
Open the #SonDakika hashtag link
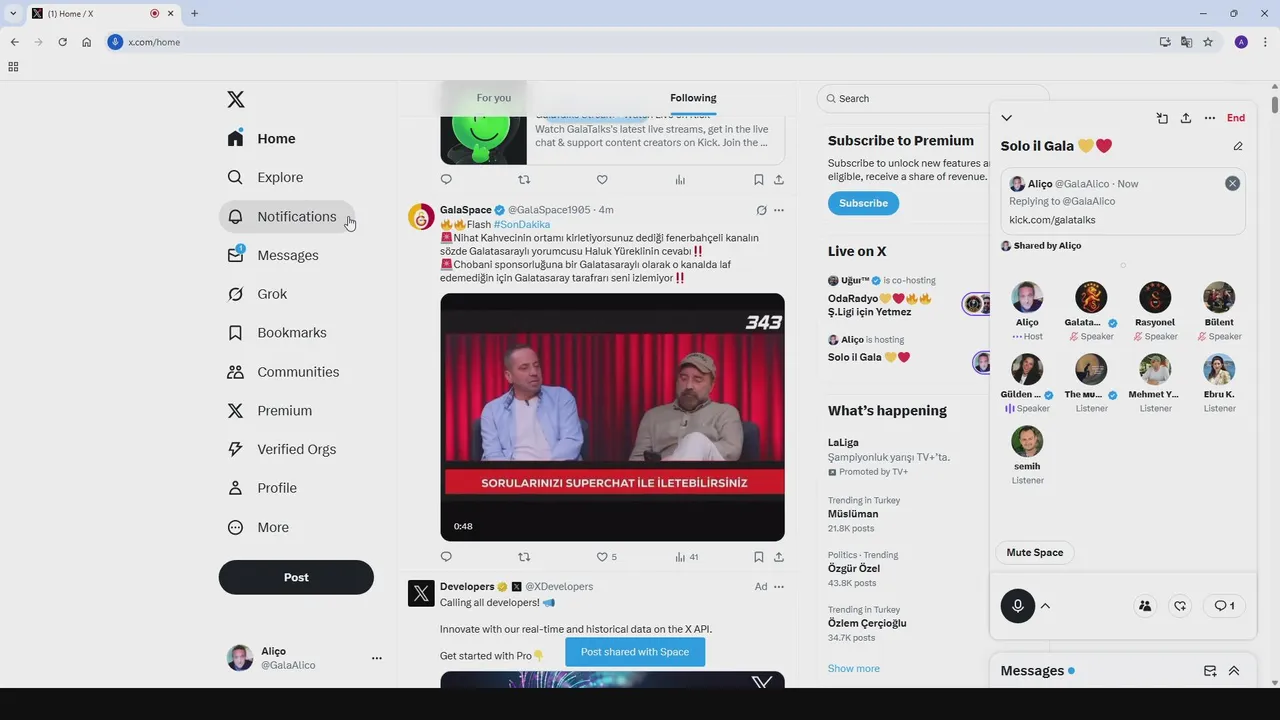tap(522, 225)
